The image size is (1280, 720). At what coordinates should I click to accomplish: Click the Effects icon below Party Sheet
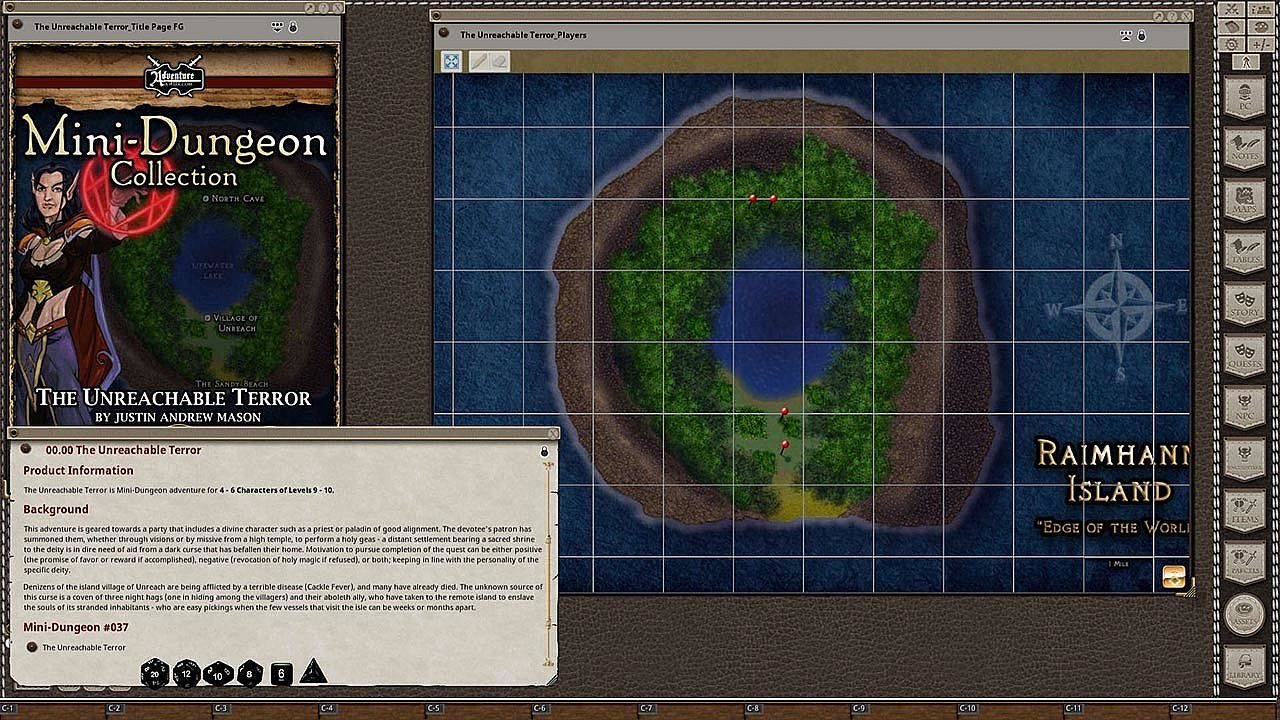[1261, 26]
